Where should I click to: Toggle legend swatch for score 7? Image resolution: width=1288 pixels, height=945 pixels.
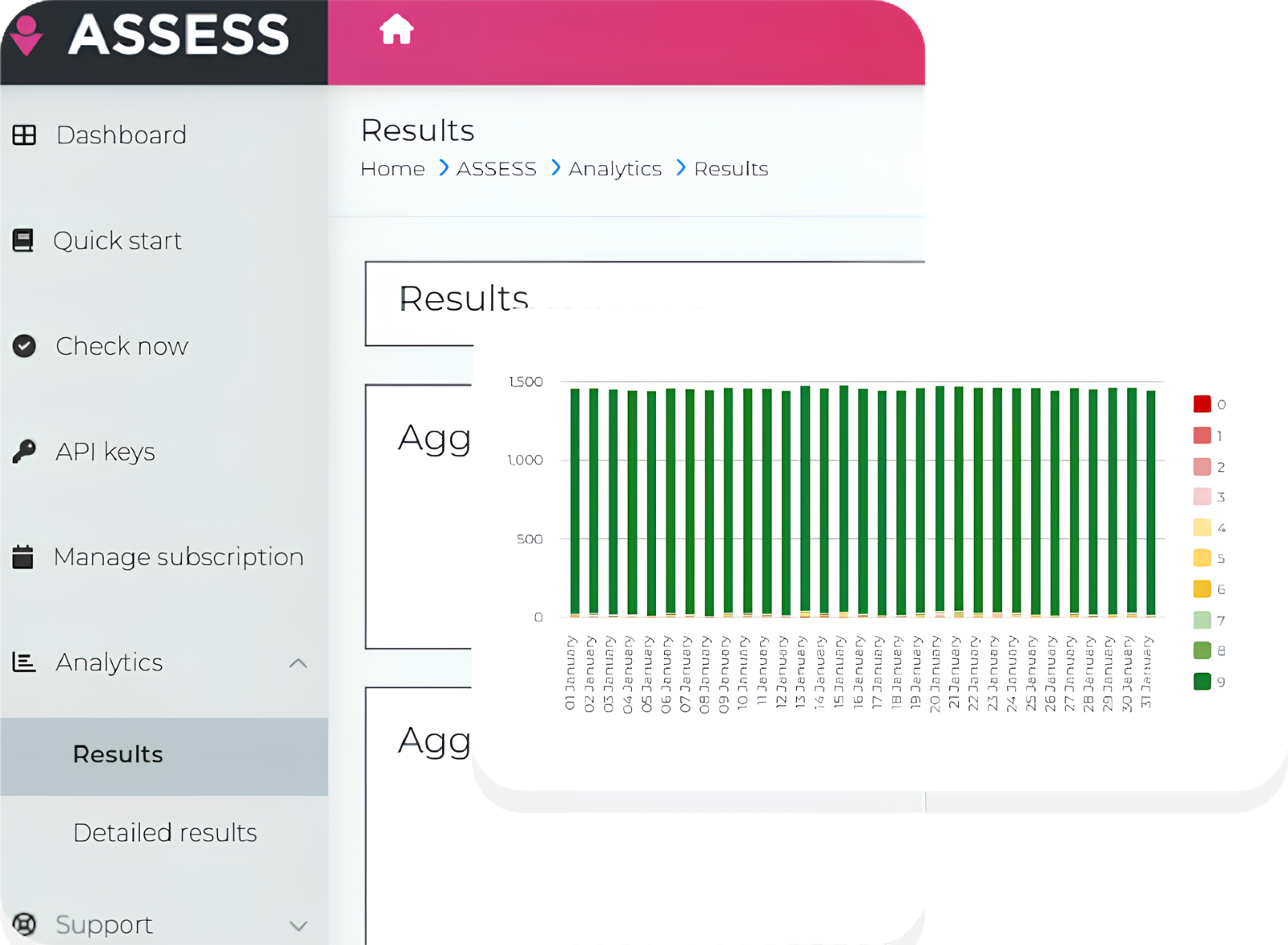(x=1202, y=620)
